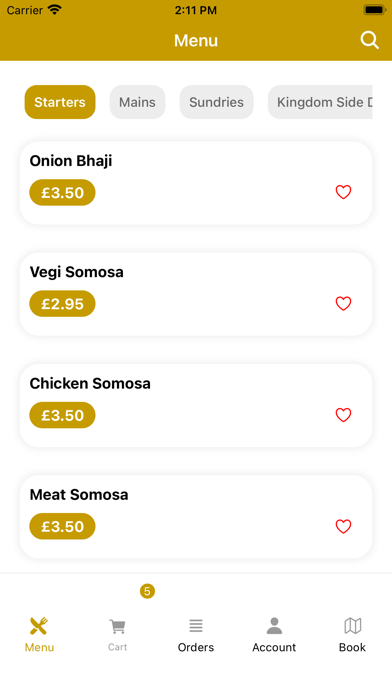The image size is (392, 696).
Task: Open the Account person icon
Action: click(x=274, y=626)
